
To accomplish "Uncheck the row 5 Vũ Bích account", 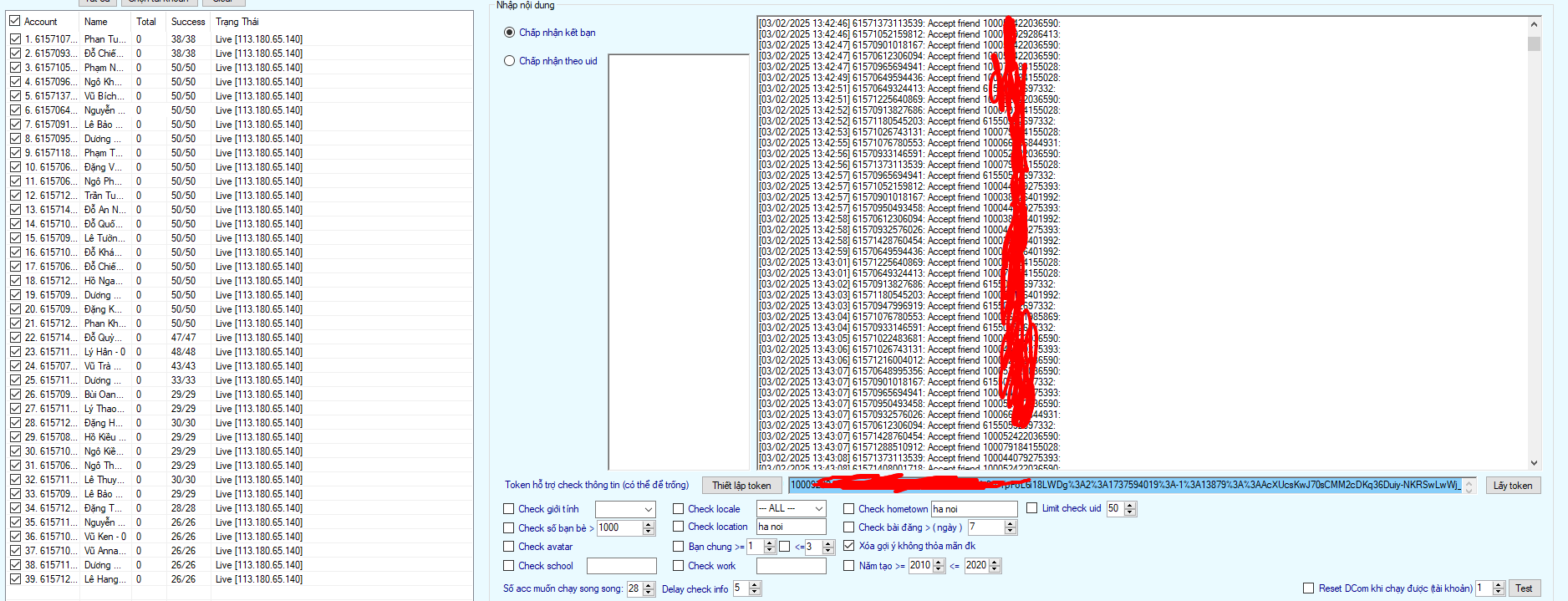I will (15, 96).
